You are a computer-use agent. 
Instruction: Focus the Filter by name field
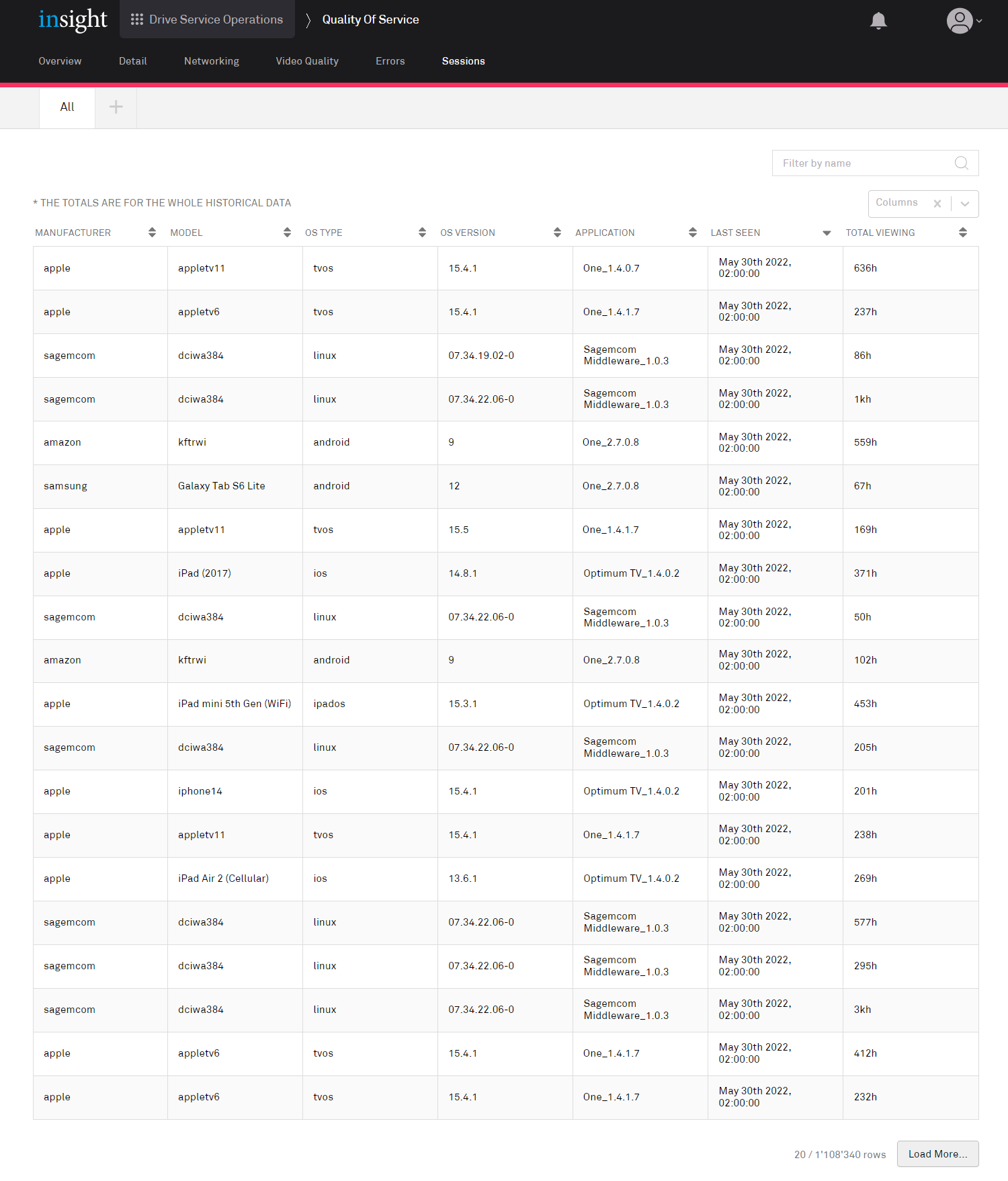(864, 163)
